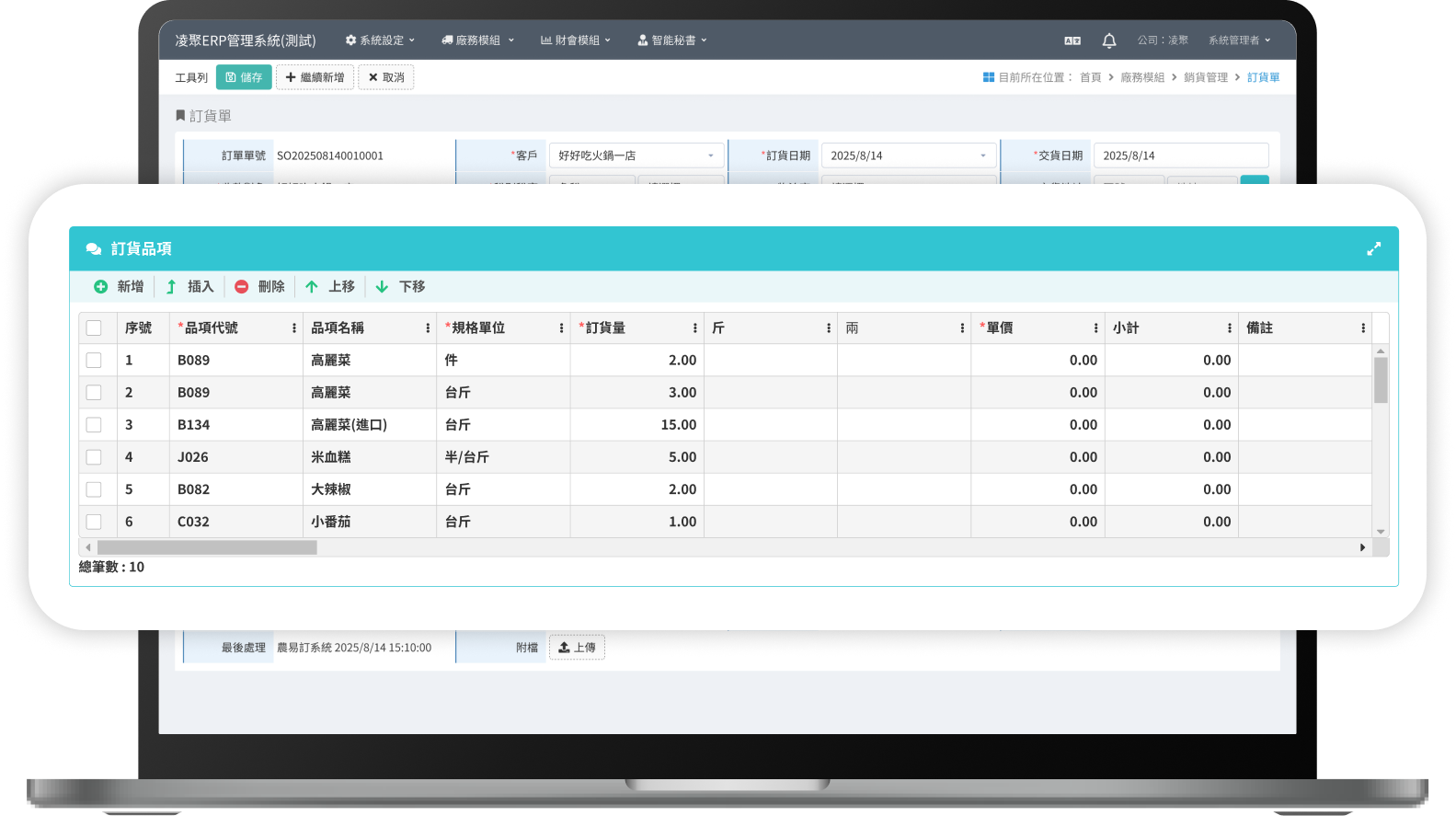Move row up with 上移 arrow
Screen dimensions: 1456x816
coord(312,287)
